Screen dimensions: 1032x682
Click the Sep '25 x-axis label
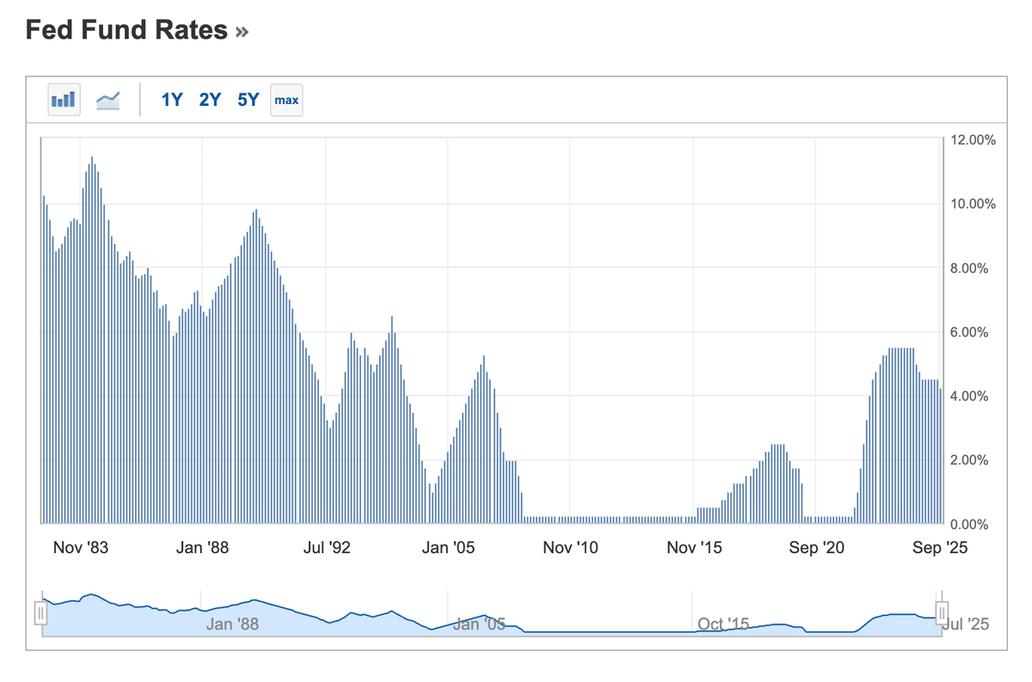[941, 547]
